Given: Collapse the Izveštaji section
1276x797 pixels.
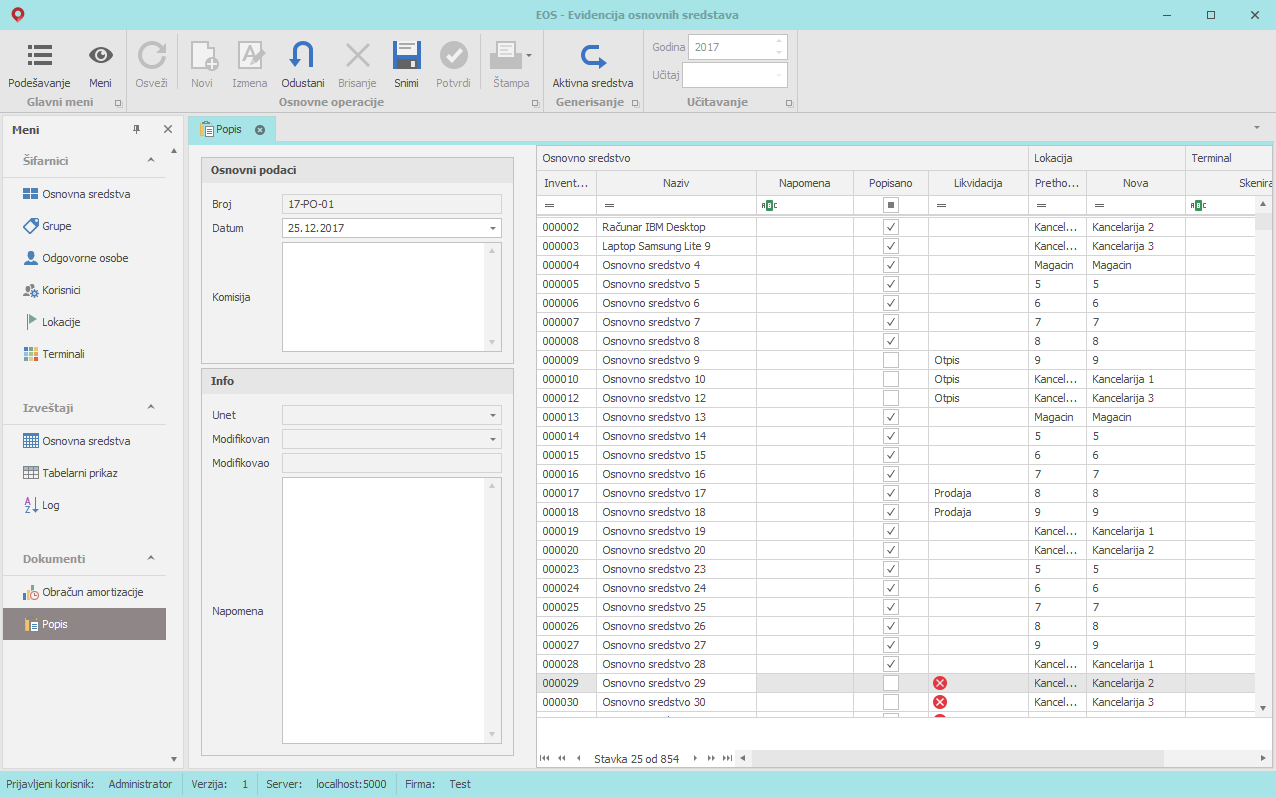Looking at the screenshot, I should (x=151, y=407).
